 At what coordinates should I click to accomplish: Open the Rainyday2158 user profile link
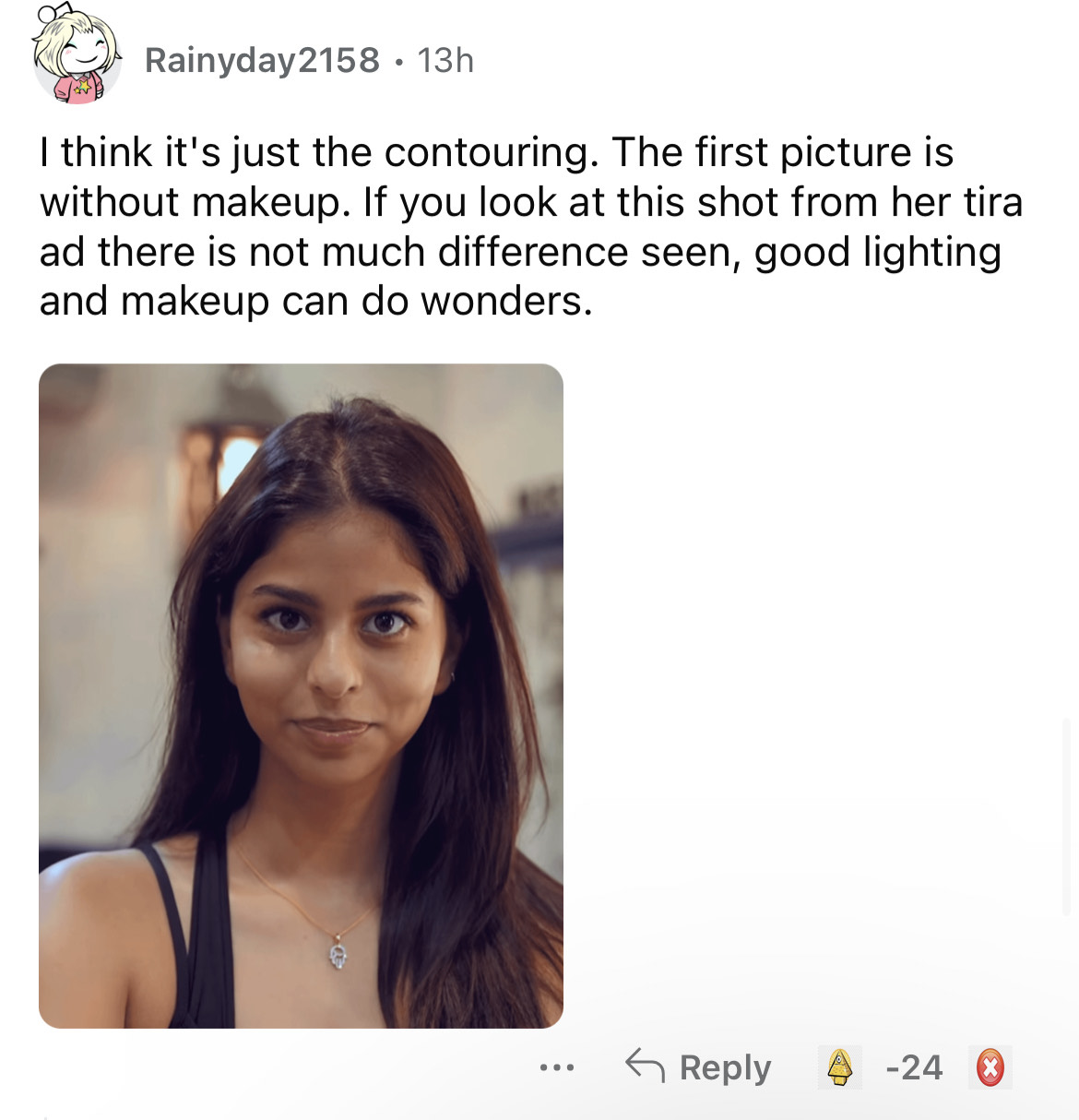[262, 60]
